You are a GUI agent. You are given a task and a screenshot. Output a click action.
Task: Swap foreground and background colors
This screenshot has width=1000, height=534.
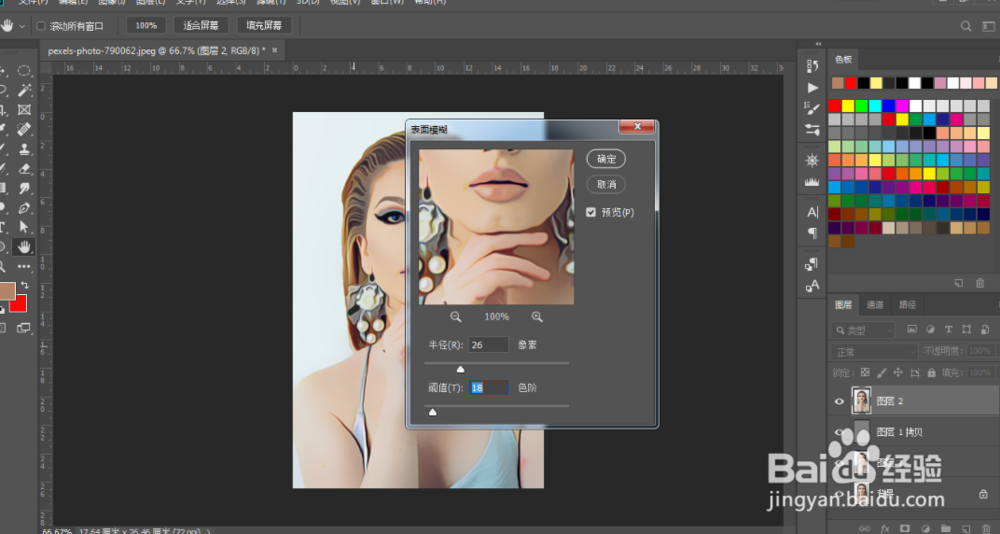point(25,285)
